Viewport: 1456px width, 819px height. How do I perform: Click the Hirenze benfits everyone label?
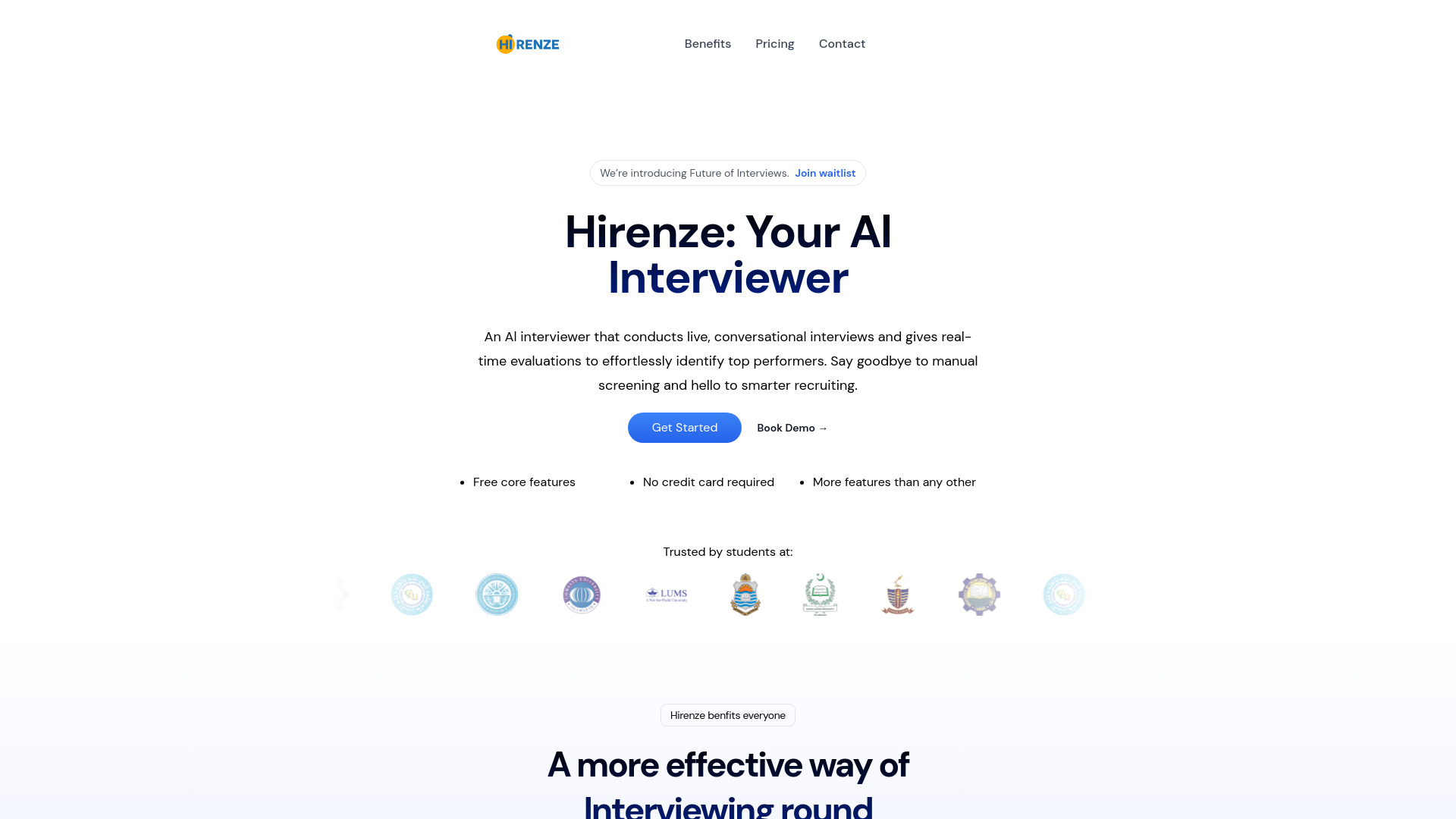(727, 715)
